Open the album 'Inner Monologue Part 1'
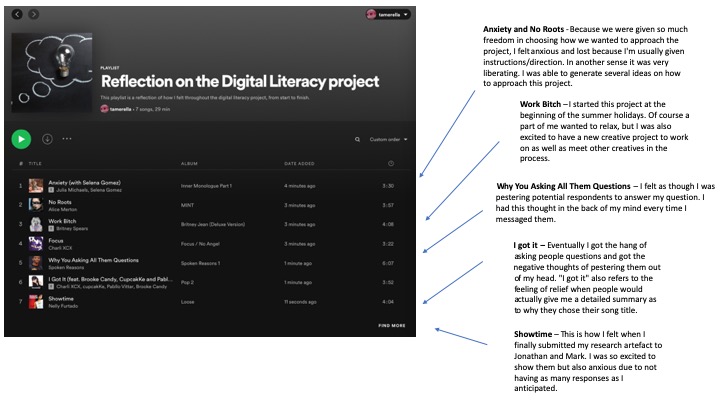 click(206, 186)
